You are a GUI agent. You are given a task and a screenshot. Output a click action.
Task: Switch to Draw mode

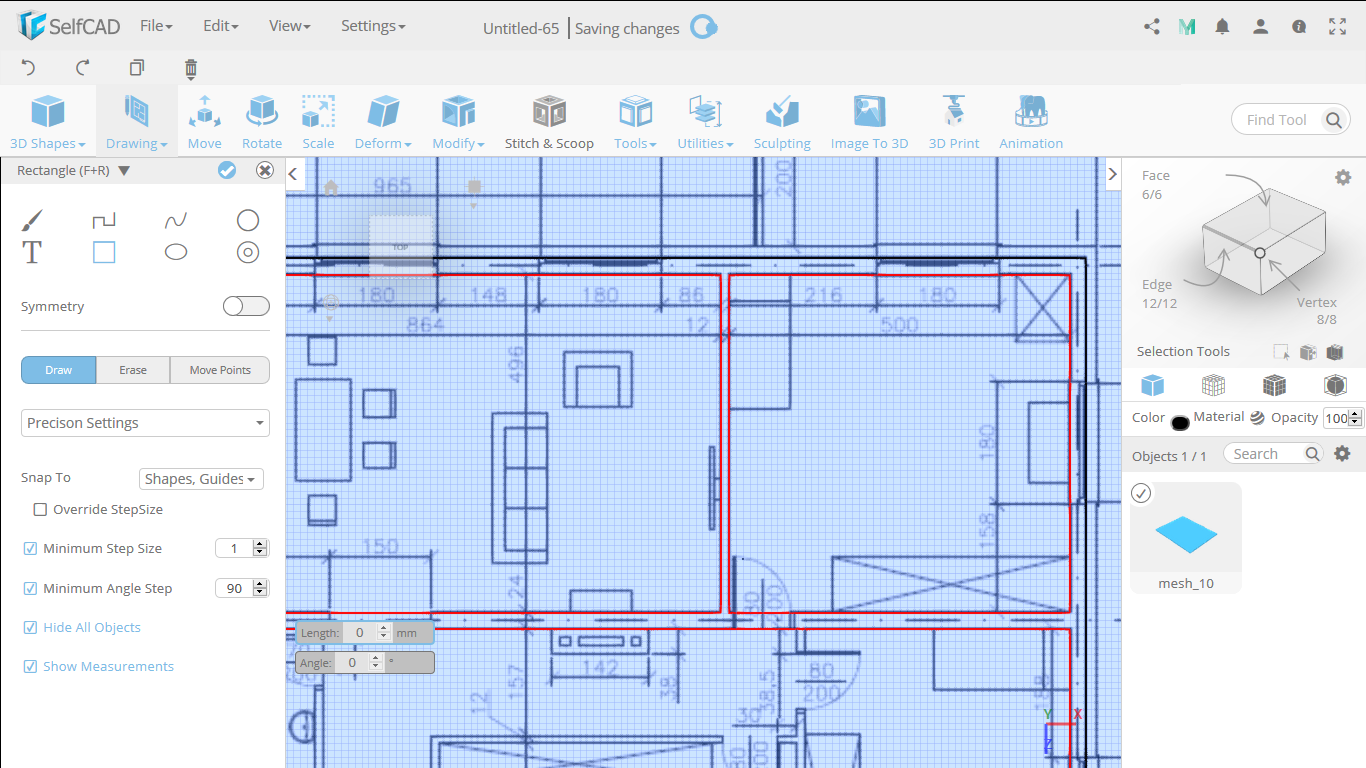click(59, 370)
